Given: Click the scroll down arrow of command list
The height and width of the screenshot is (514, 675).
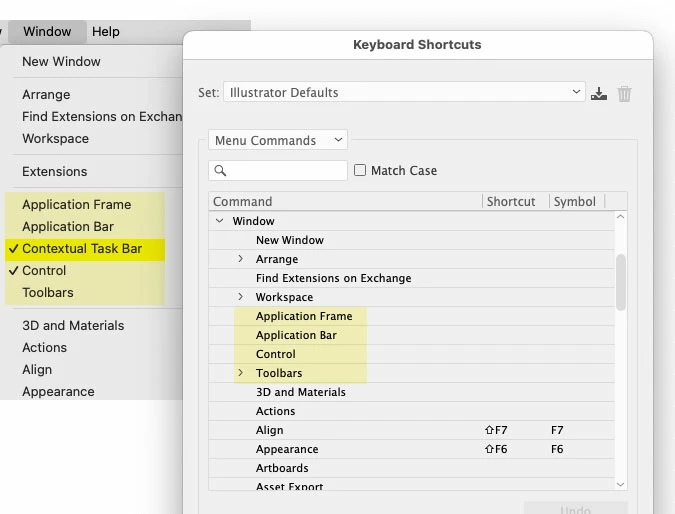Looking at the screenshot, I should (620, 485).
